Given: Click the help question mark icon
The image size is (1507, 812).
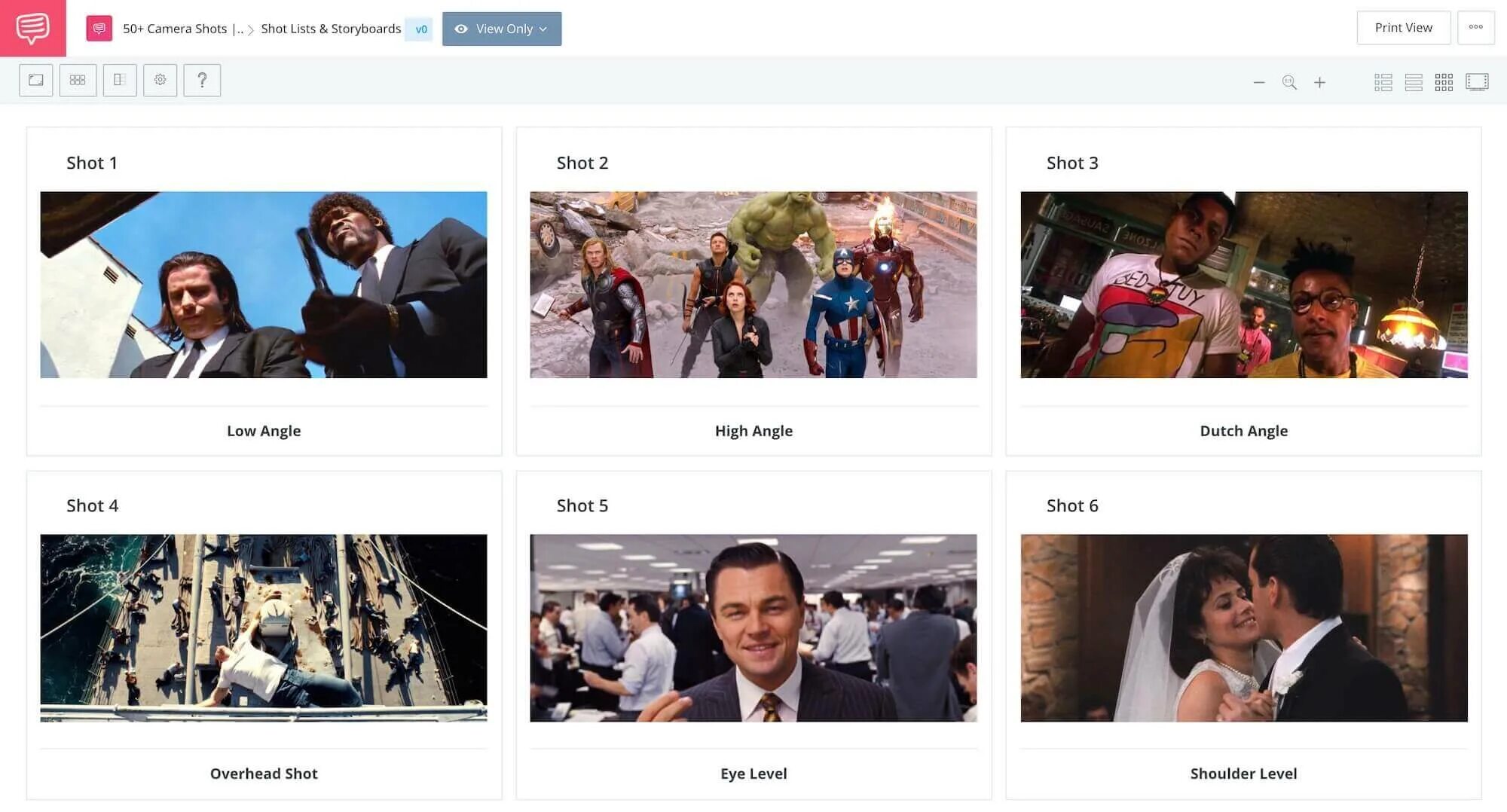Looking at the screenshot, I should point(202,80).
